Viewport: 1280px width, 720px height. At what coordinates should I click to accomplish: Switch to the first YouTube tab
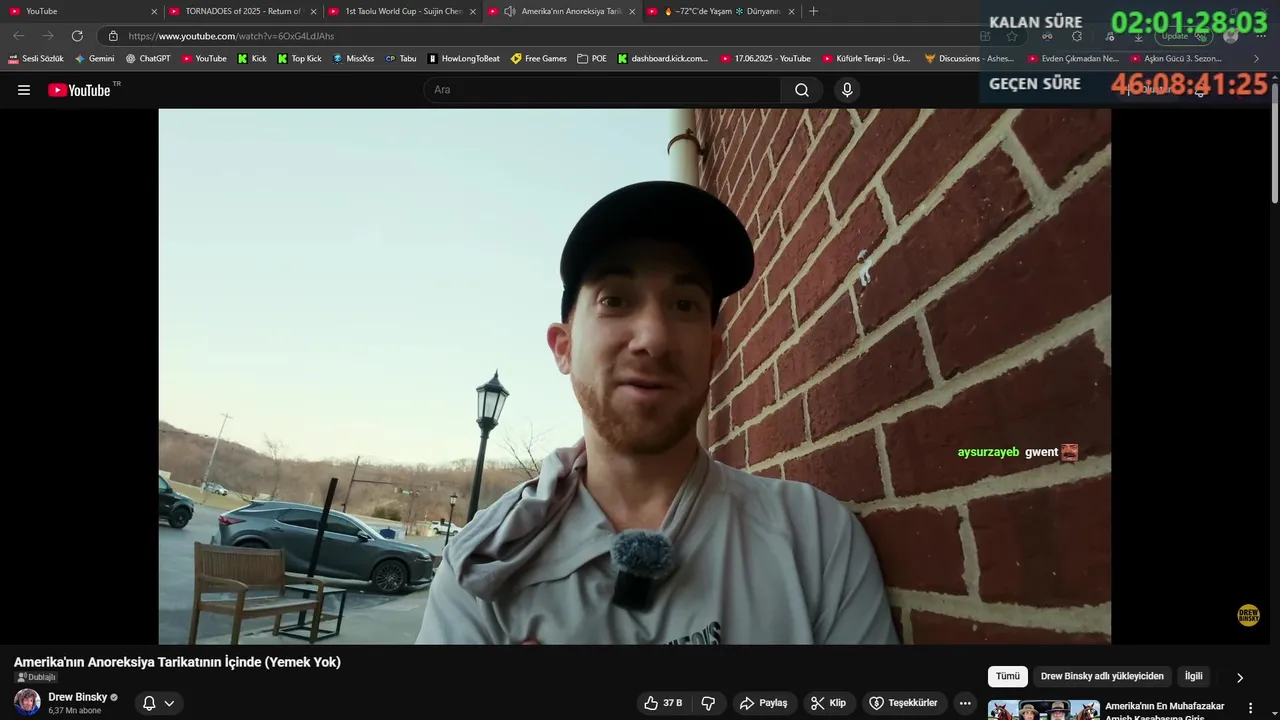80,11
